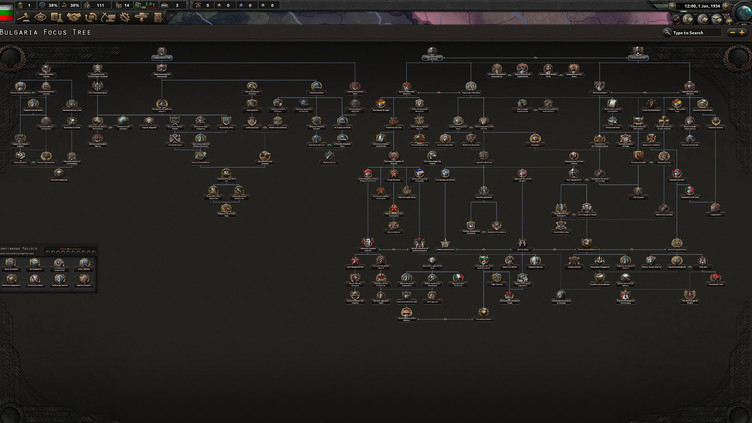The width and height of the screenshot is (752, 423).
Task: Open the eye icon menu
Action: pyautogui.click(x=40, y=18)
